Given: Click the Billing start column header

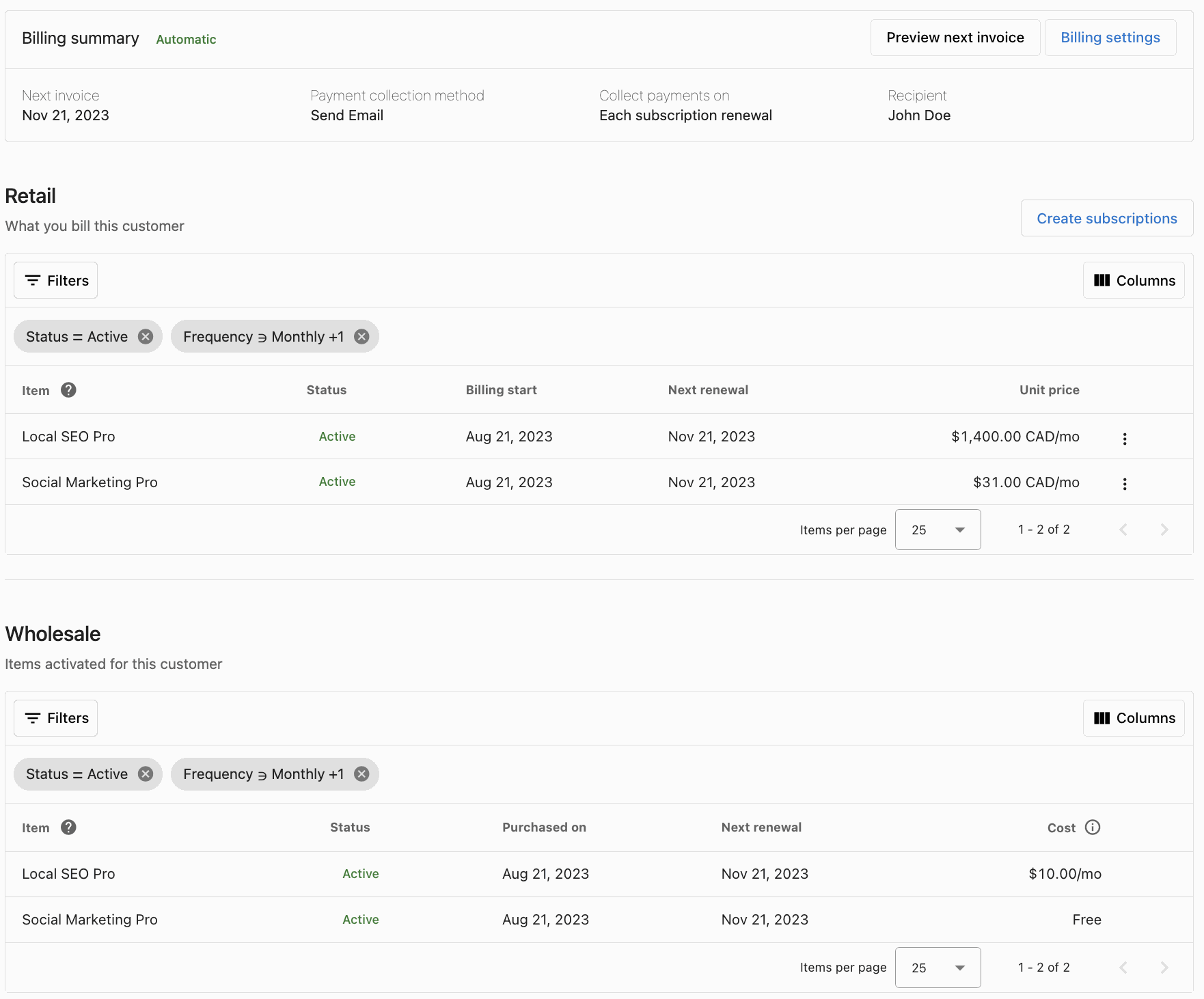Looking at the screenshot, I should pos(502,390).
